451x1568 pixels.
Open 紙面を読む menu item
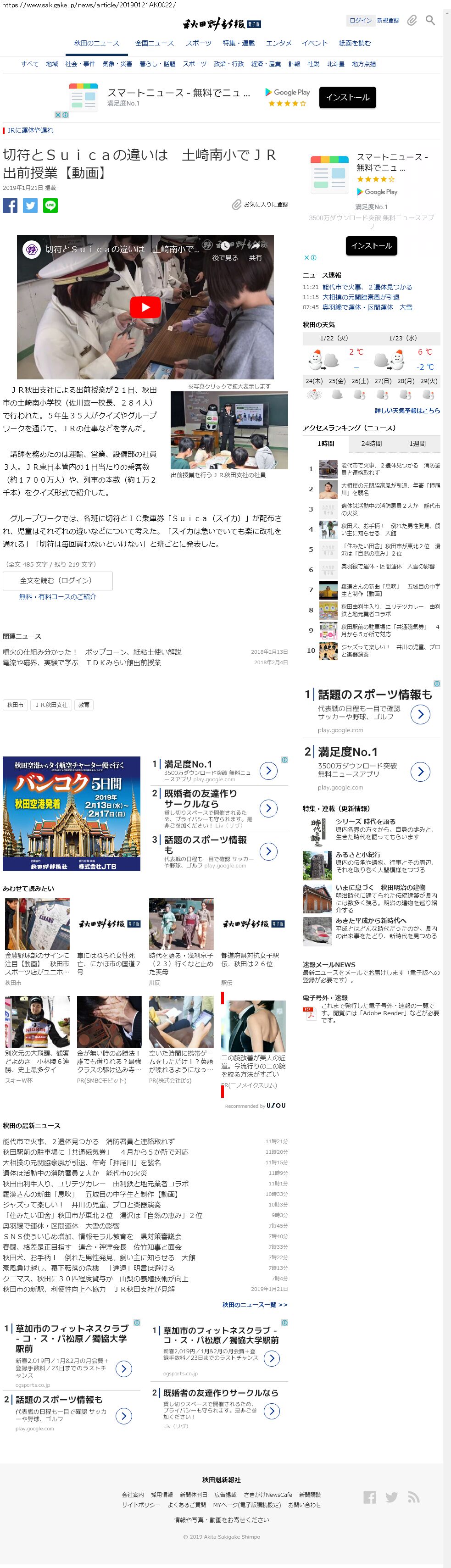click(x=355, y=43)
